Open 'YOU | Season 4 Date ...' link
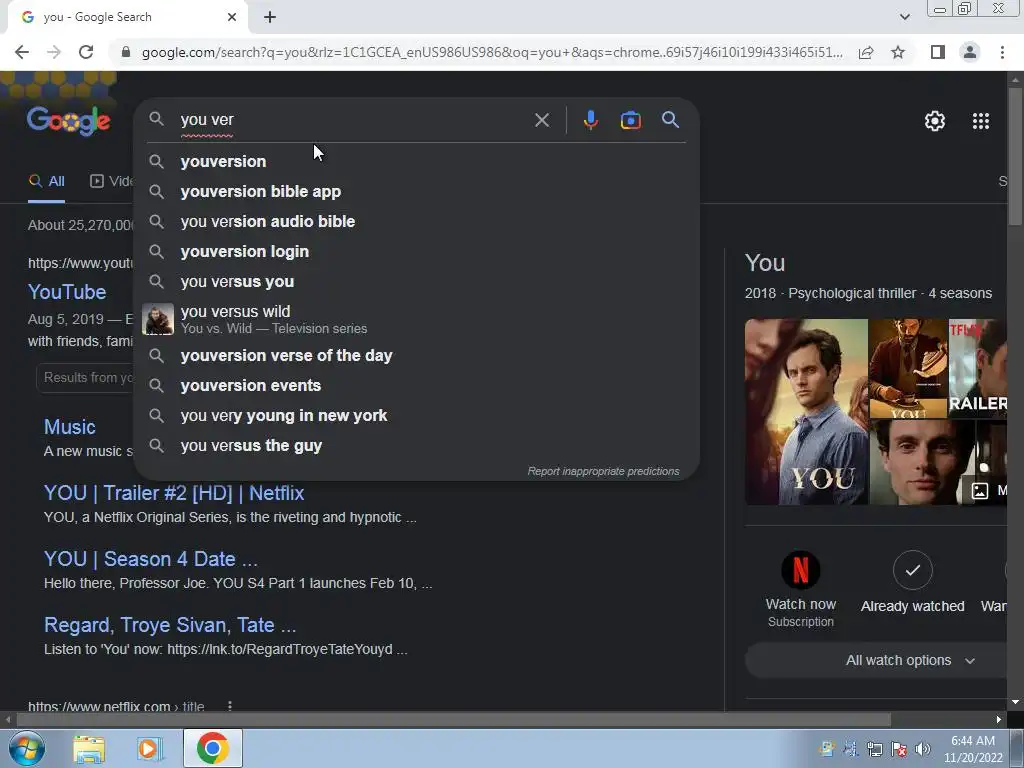The image size is (1024, 768). coord(151,559)
